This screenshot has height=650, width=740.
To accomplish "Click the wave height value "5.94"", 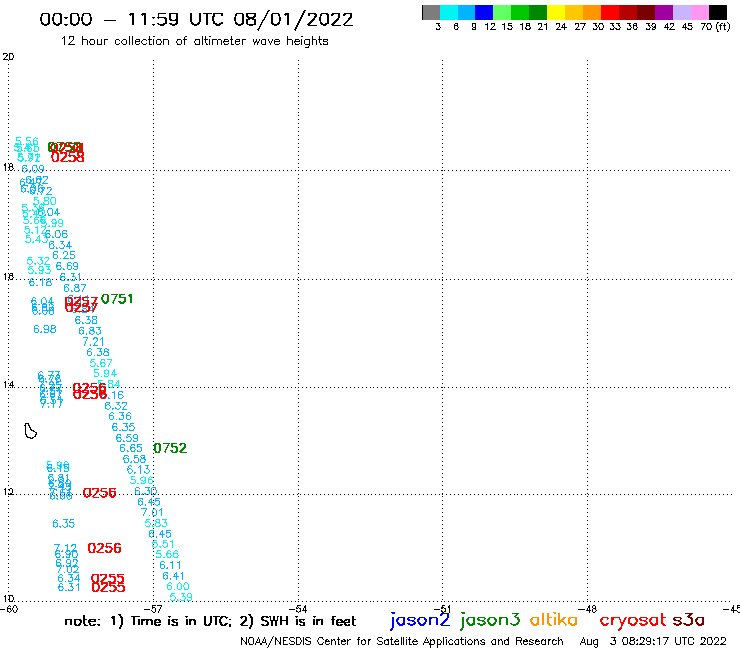I will [x=105, y=373].
